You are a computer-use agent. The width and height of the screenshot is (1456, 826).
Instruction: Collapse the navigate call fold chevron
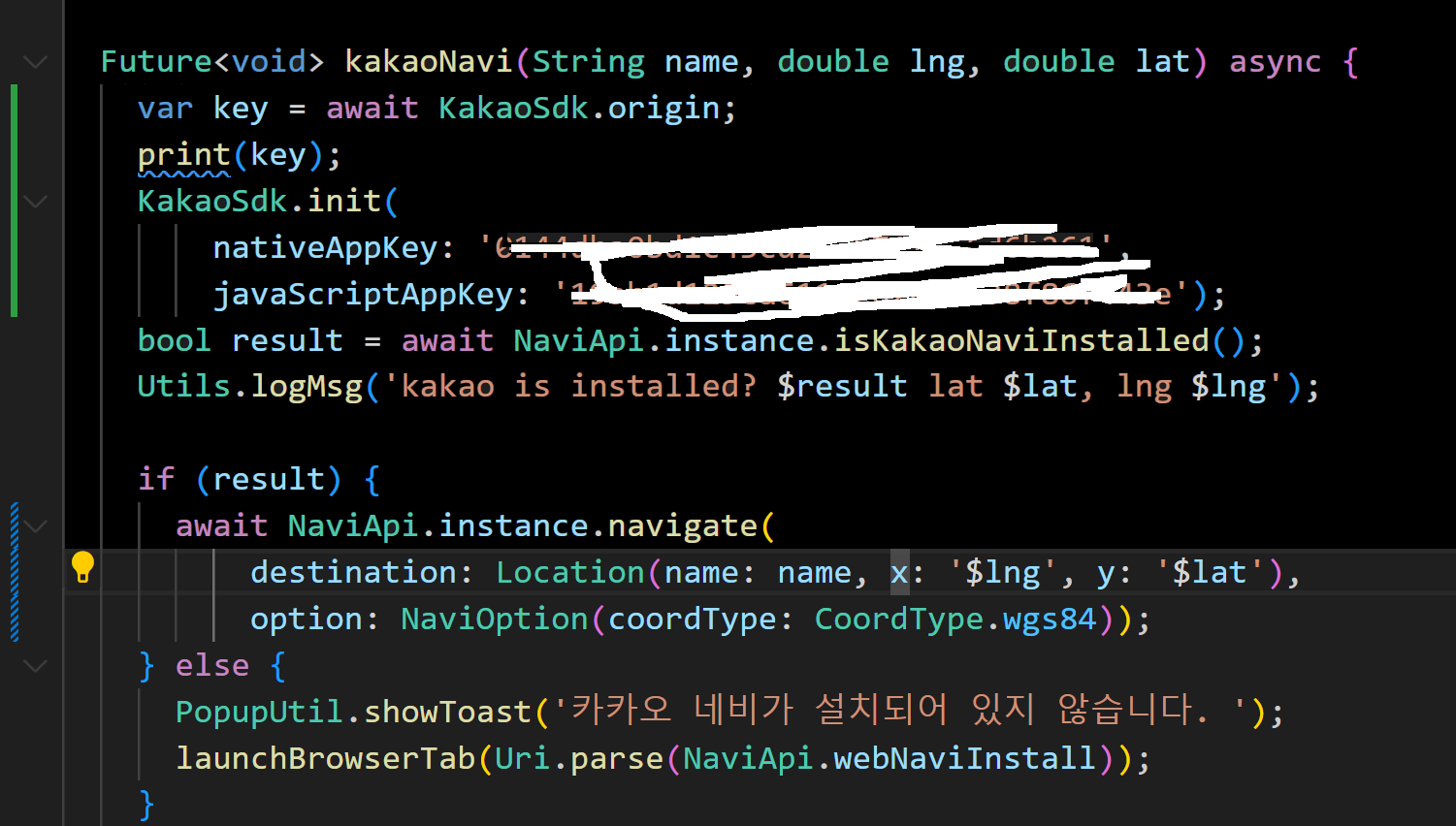(x=36, y=526)
